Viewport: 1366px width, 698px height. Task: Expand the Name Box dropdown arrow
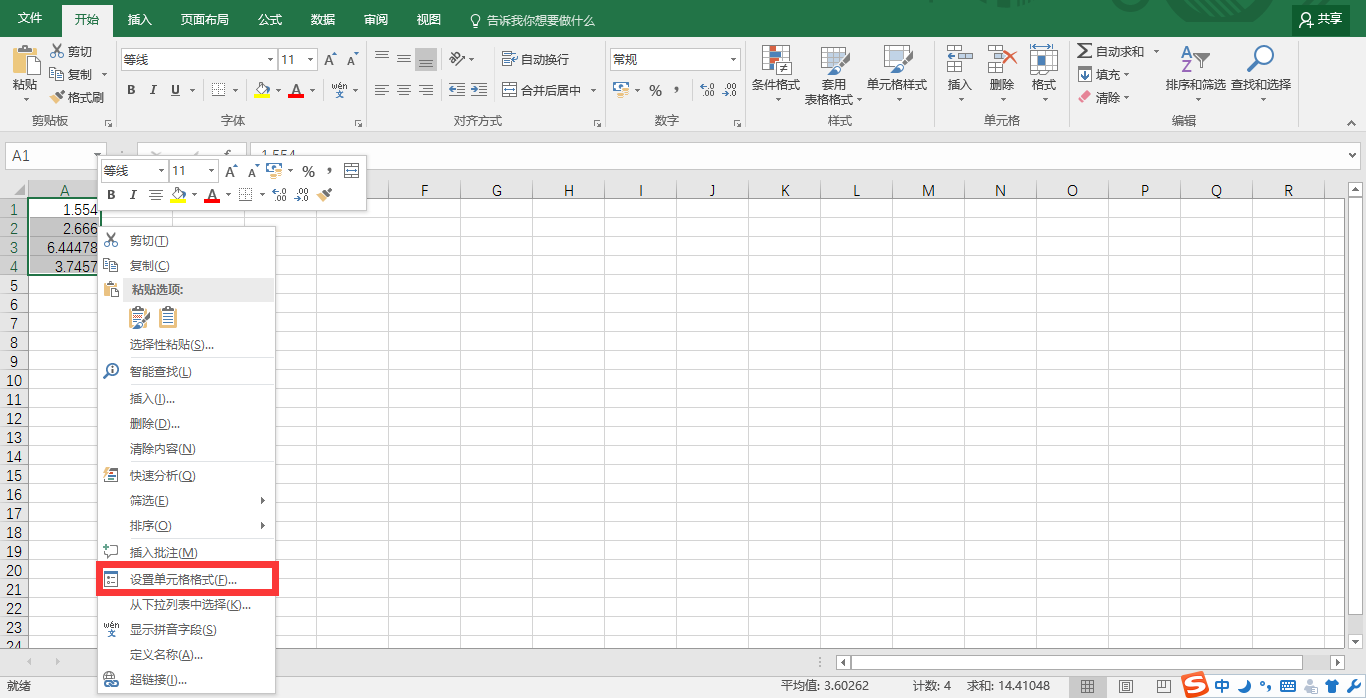tap(98, 156)
